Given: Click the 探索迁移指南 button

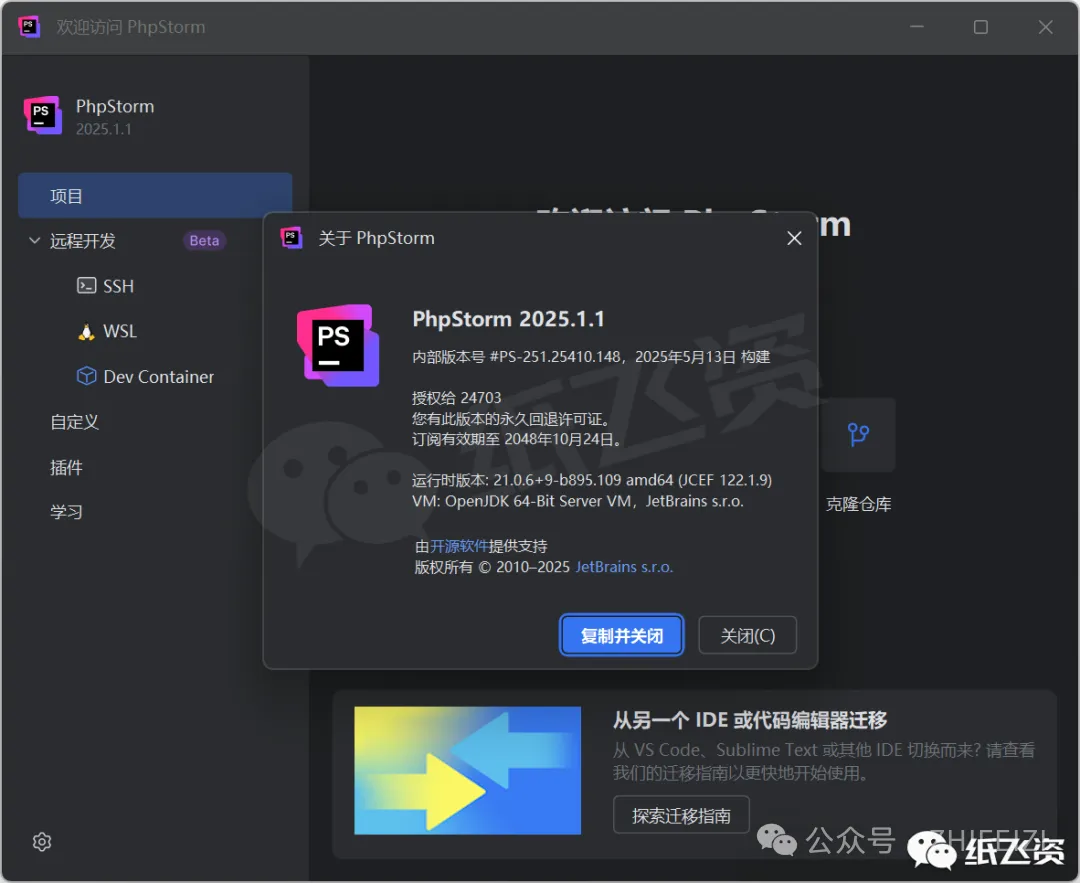Looking at the screenshot, I should coord(681,816).
